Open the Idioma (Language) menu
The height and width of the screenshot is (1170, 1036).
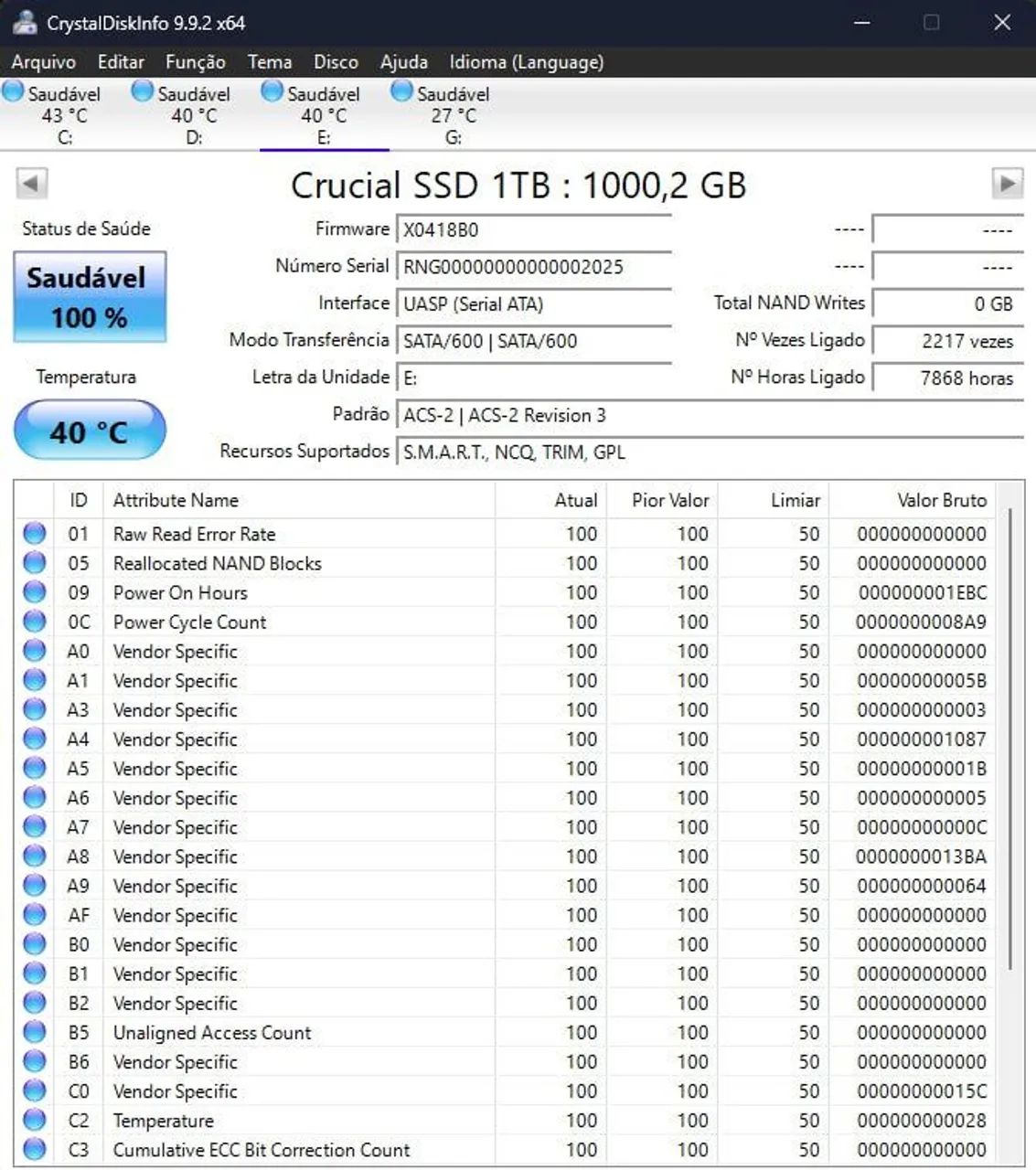(x=526, y=62)
